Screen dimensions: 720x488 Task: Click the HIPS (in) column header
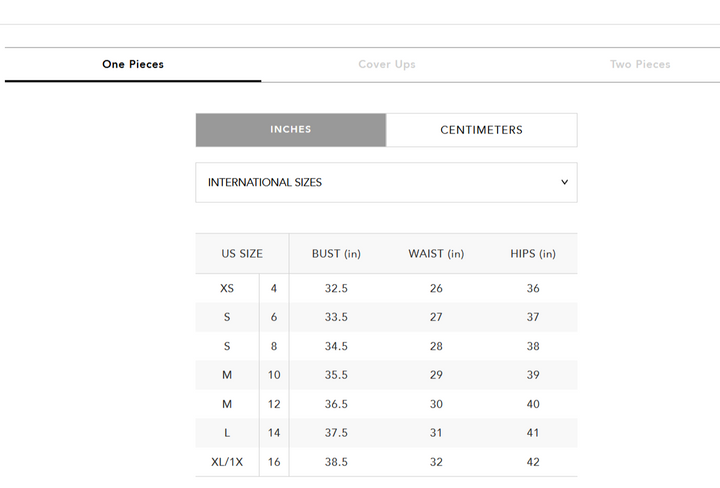pos(533,254)
